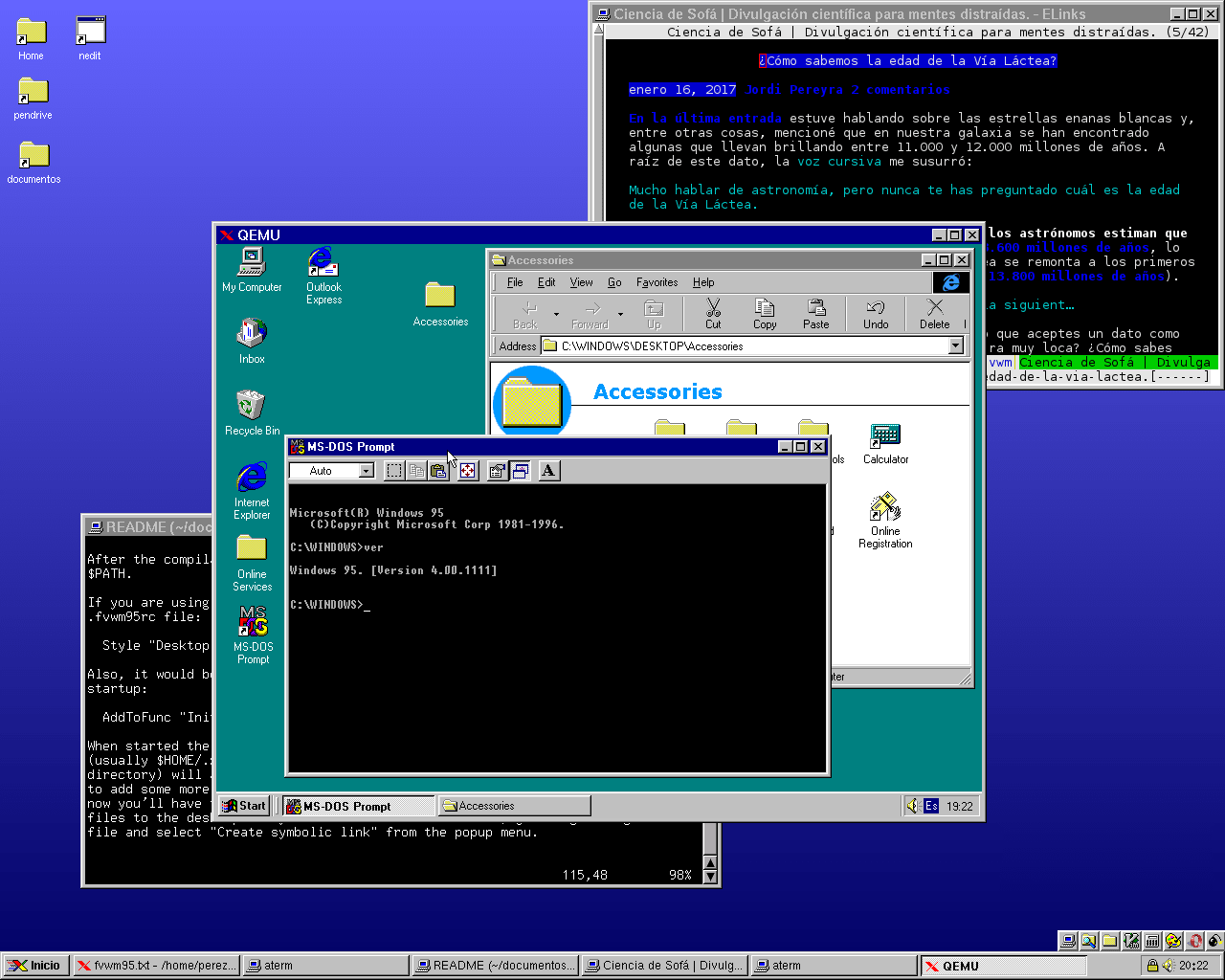
Task: Click the host clock showing 20:22
Action: (x=1193, y=966)
